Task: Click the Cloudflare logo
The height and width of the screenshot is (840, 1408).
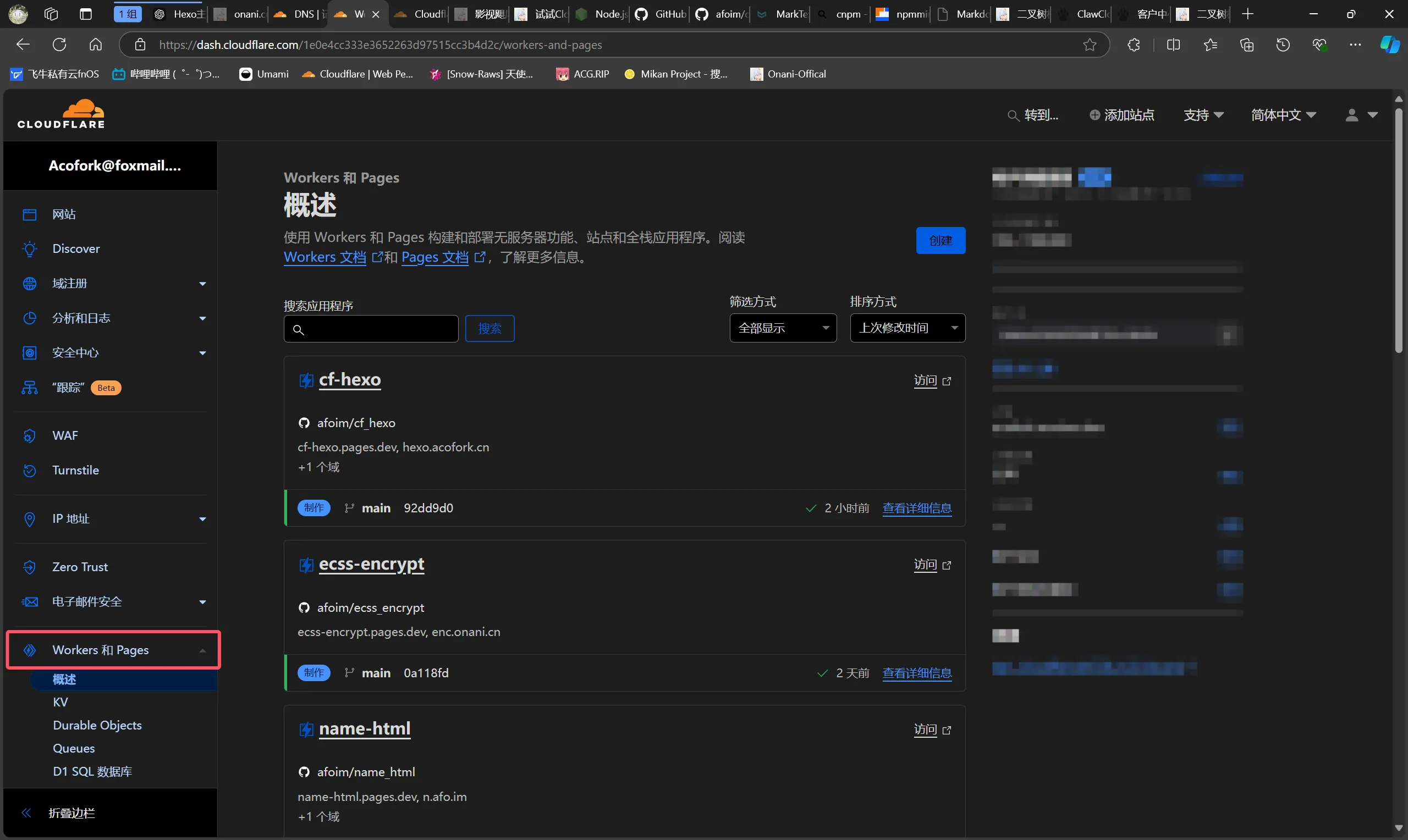Action: 61,114
